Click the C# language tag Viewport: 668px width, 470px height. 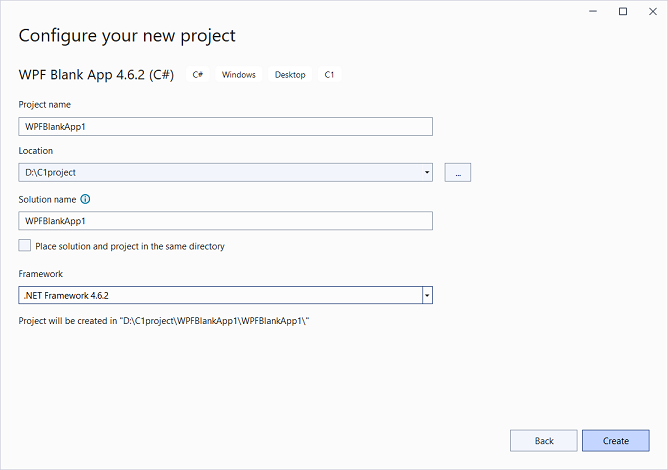tap(198, 75)
